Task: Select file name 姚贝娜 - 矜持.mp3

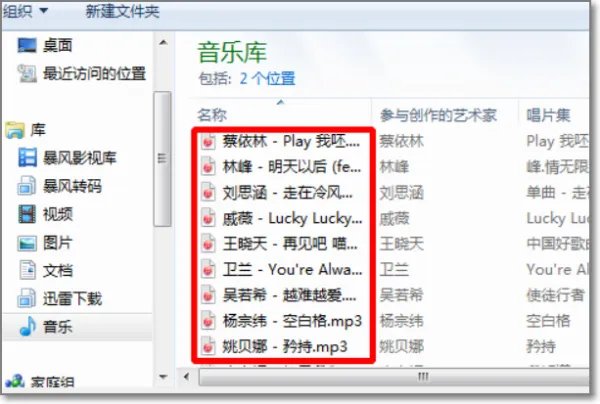Action: tap(285, 347)
